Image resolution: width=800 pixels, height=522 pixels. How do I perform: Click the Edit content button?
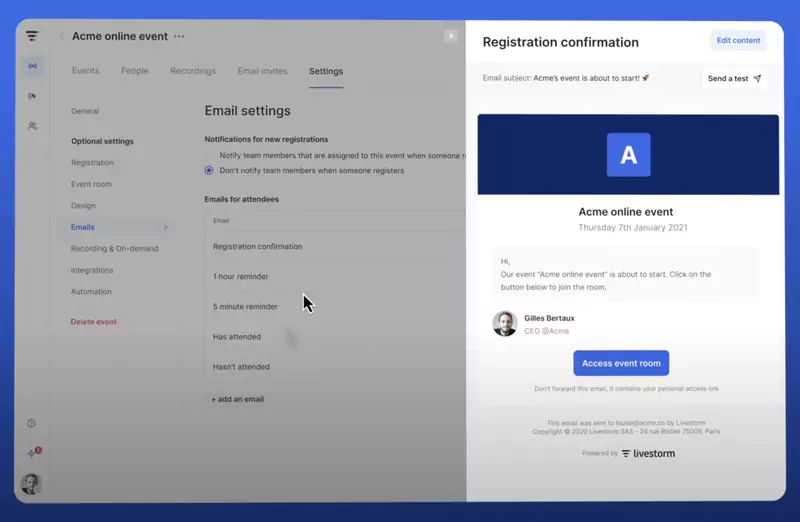pos(738,40)
